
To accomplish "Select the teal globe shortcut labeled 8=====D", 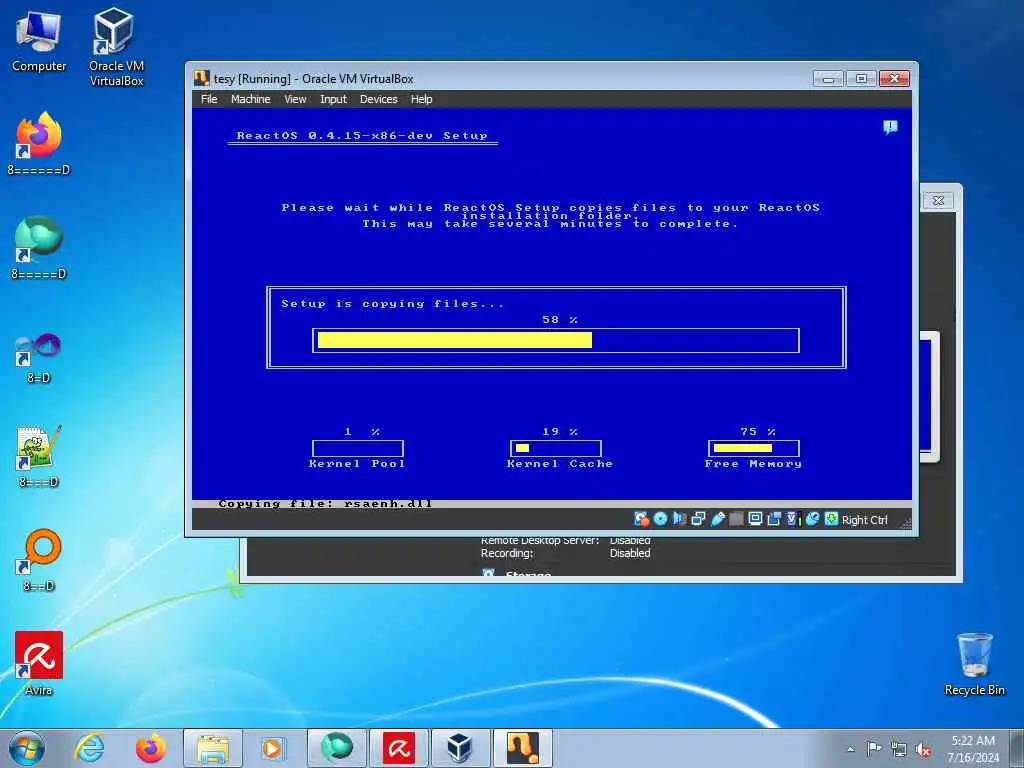I will 39,248.
